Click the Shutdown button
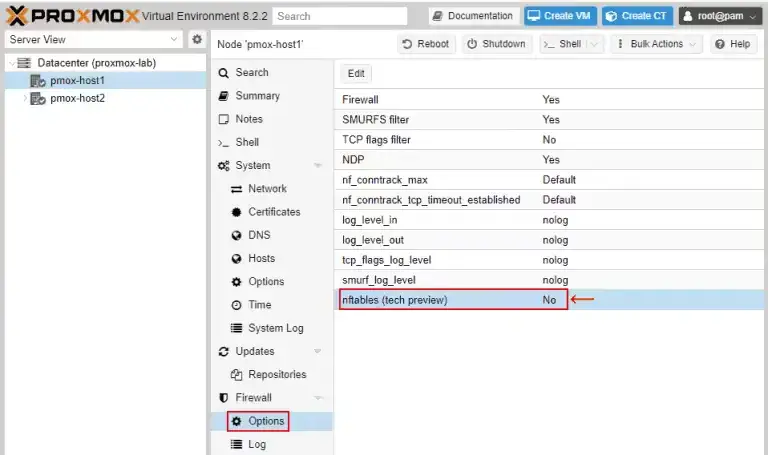This screenshot has height=455, width=768. 496,44
